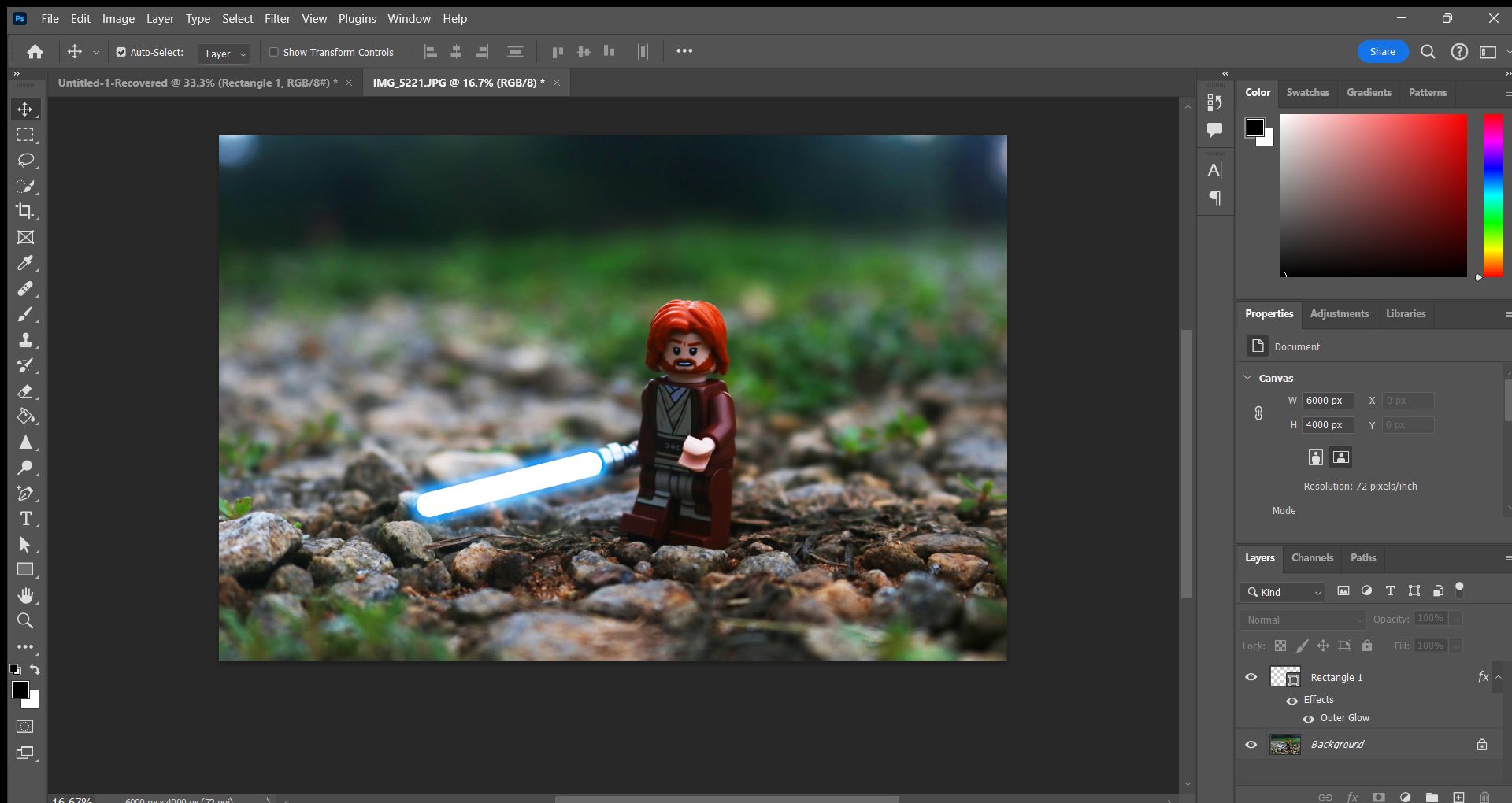Image resolution: width=1512 pixels, height=803 pixels.
Task: Select the Brush tool
Action: coord(25,314)
